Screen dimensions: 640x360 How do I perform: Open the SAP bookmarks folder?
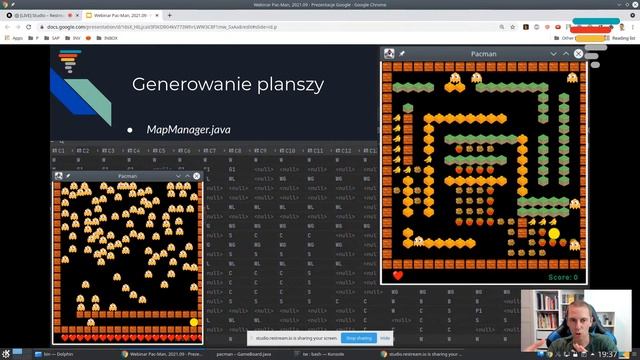coord(52,38)
